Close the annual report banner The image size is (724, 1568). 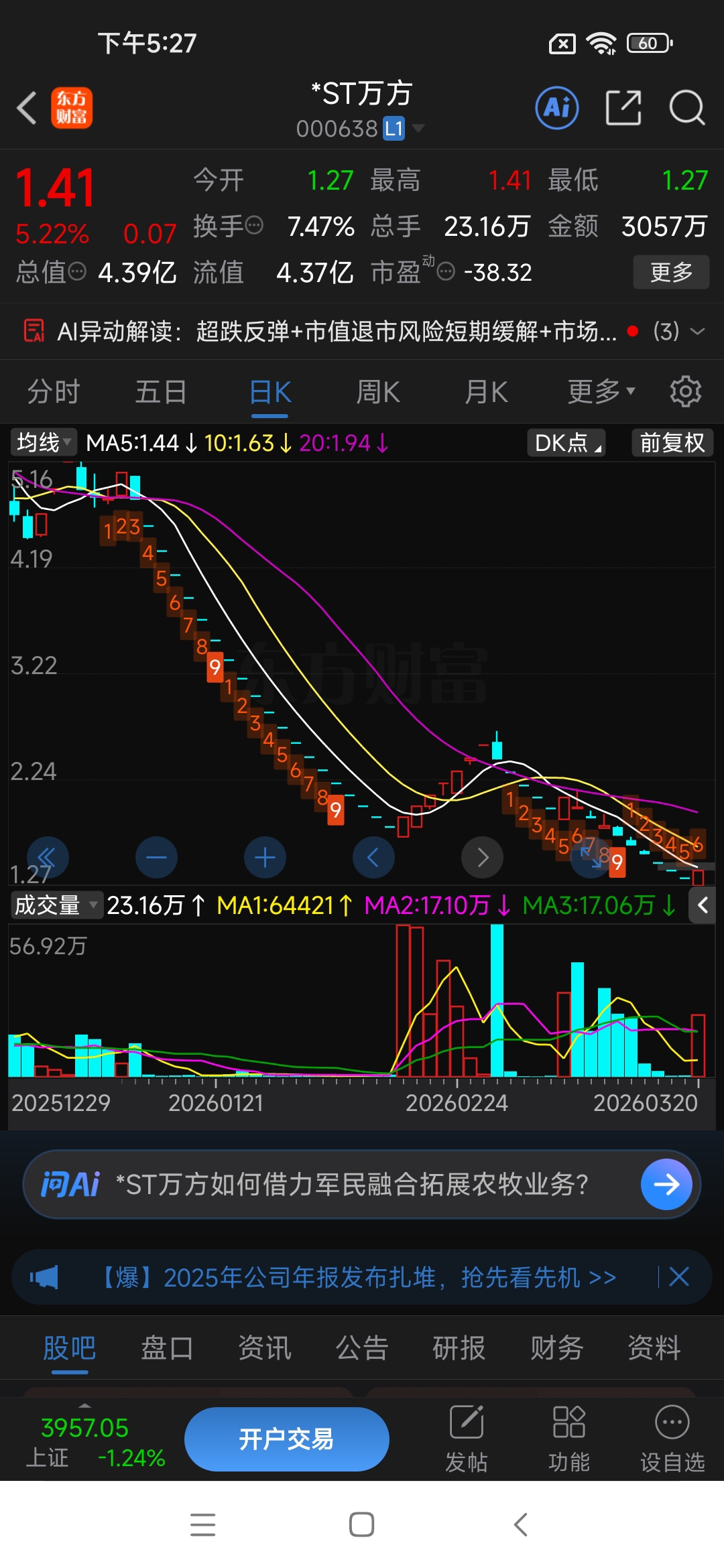[x=679, y=1277]
